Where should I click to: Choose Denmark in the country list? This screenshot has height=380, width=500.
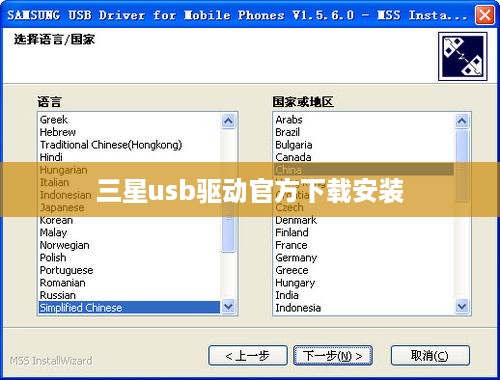click(364, 220)
